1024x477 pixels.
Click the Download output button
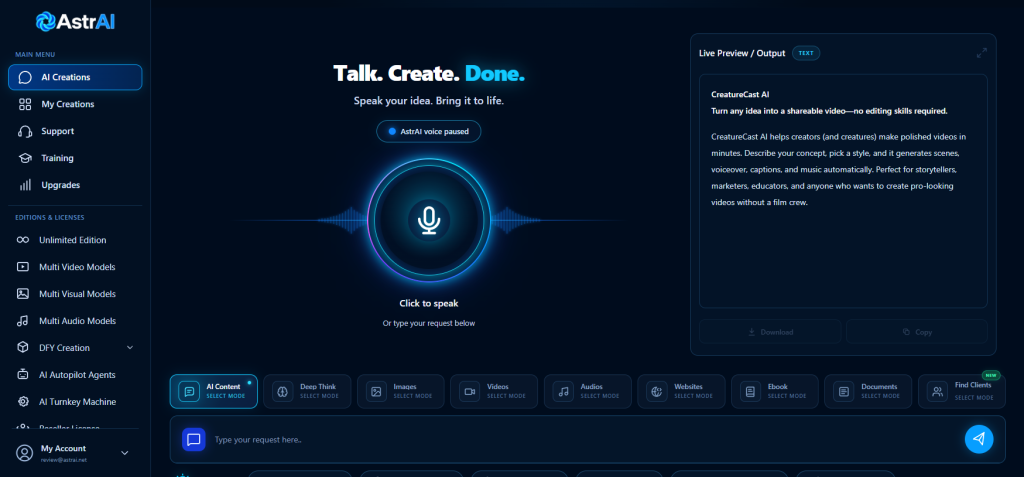pyautogui.click(x=770, y=332)
